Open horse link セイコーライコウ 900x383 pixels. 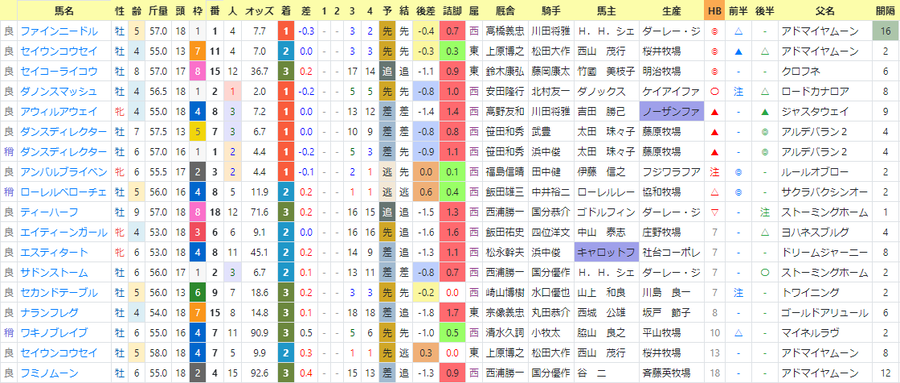(x=59, y=72)
